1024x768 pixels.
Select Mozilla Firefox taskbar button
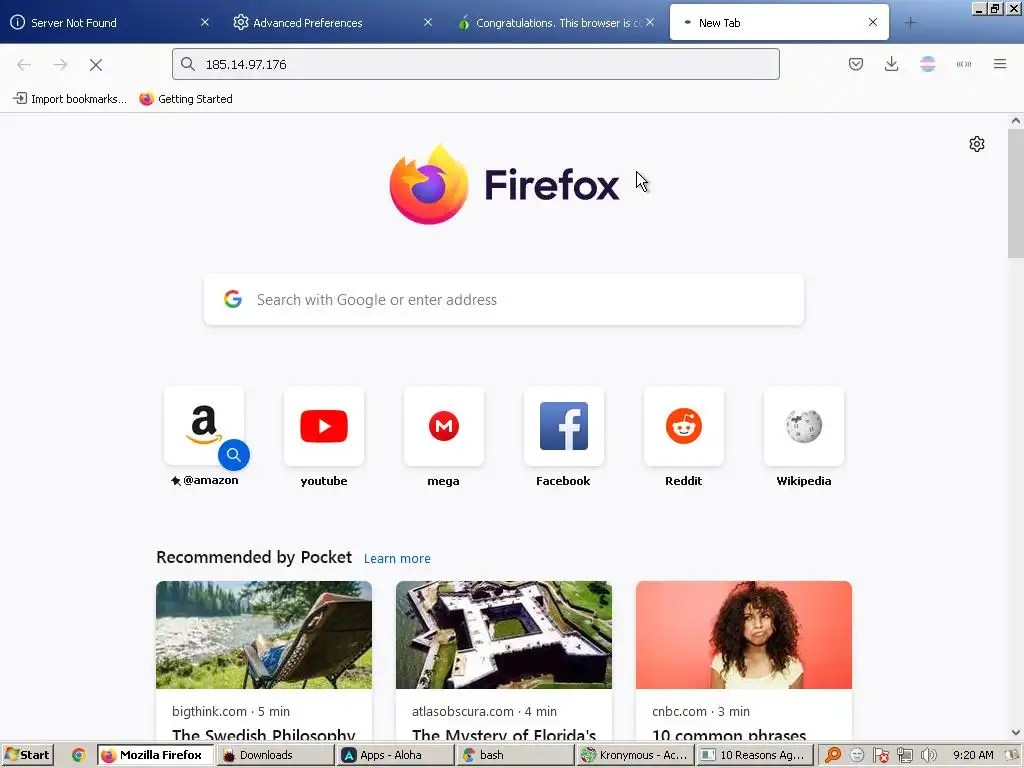click(155, 755)
